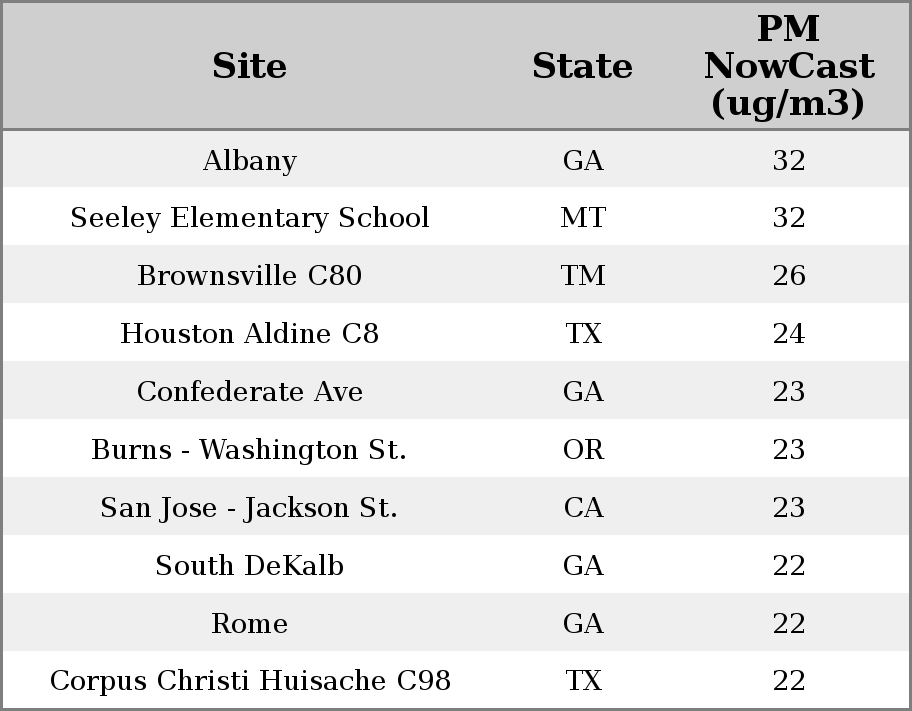912x711 pixels.
Task: Select the CA state cell
Action: click(x=583, y=508)
